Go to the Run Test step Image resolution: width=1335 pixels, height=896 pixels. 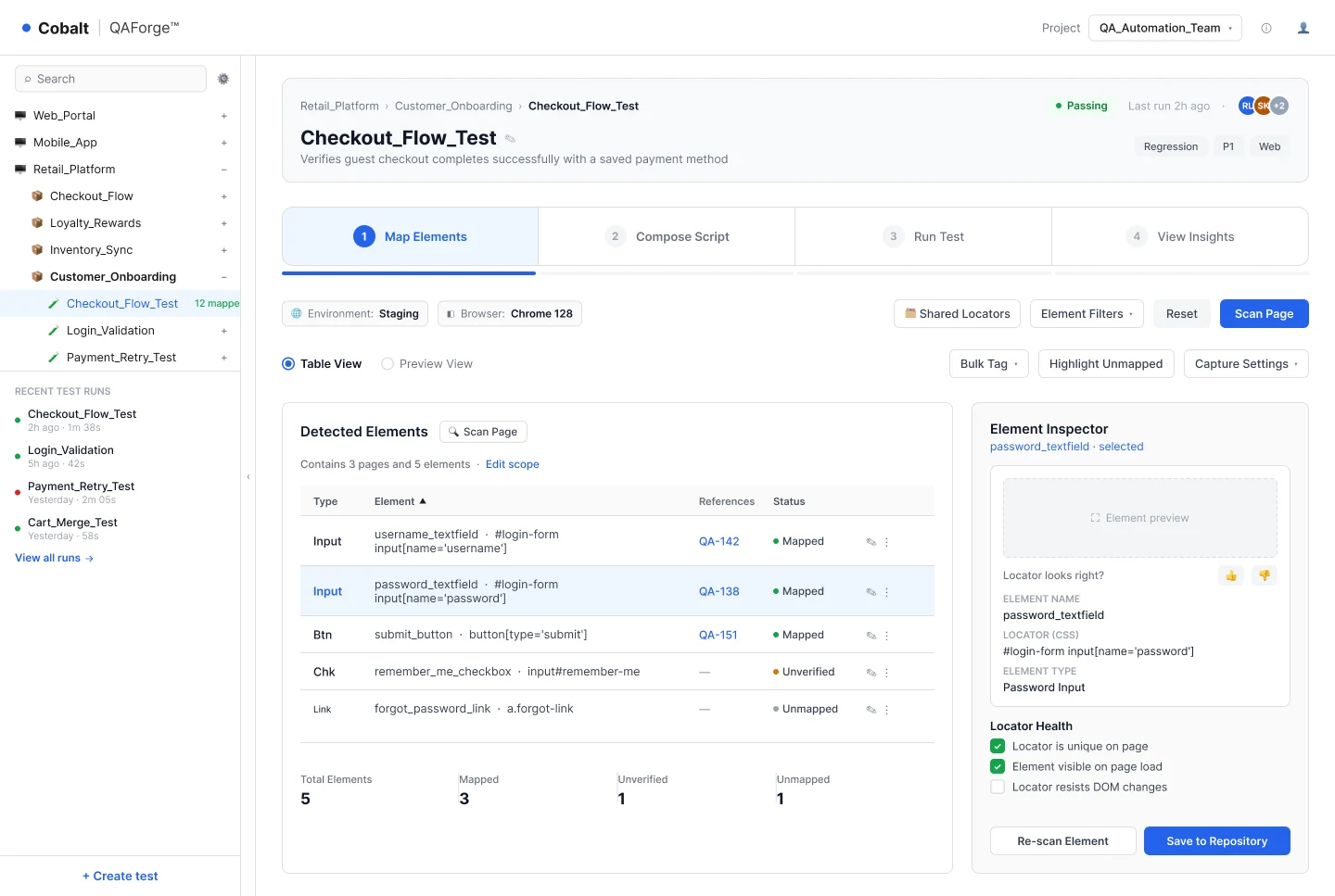click(x=923, y=236)
